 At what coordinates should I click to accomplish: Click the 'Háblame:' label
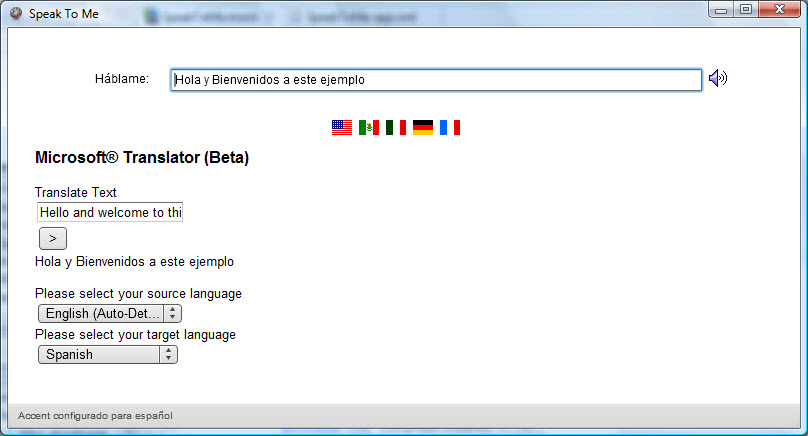pyautogui.click(x=122, y=79)
